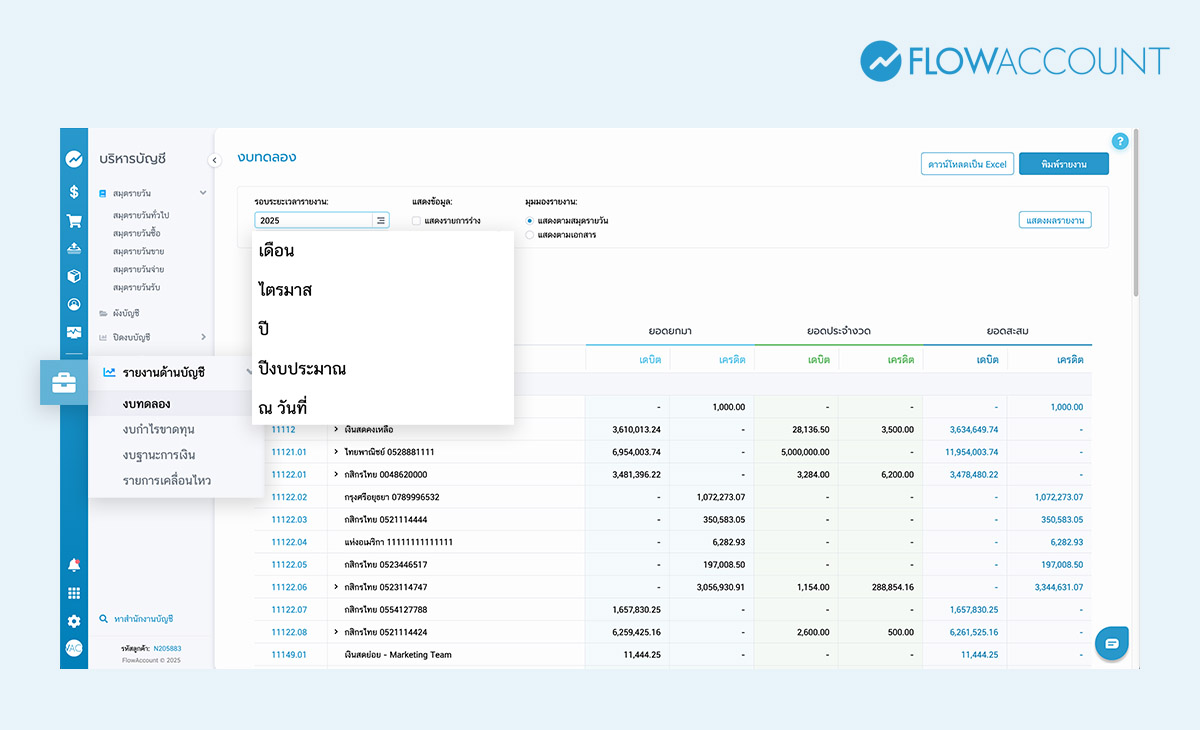Open the briefcase accounting management icon
This screenshot has width=1200, height=730.
[x=63, y=382]
